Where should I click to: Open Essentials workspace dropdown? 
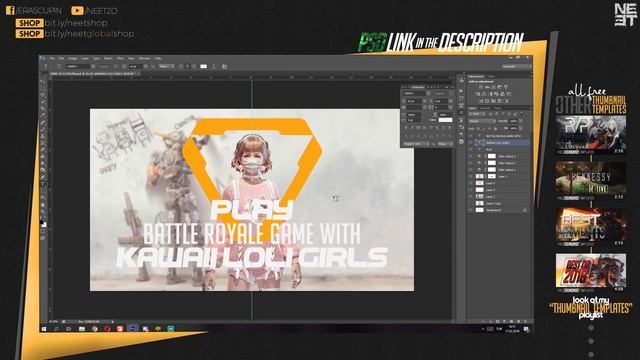click(516, 66)
